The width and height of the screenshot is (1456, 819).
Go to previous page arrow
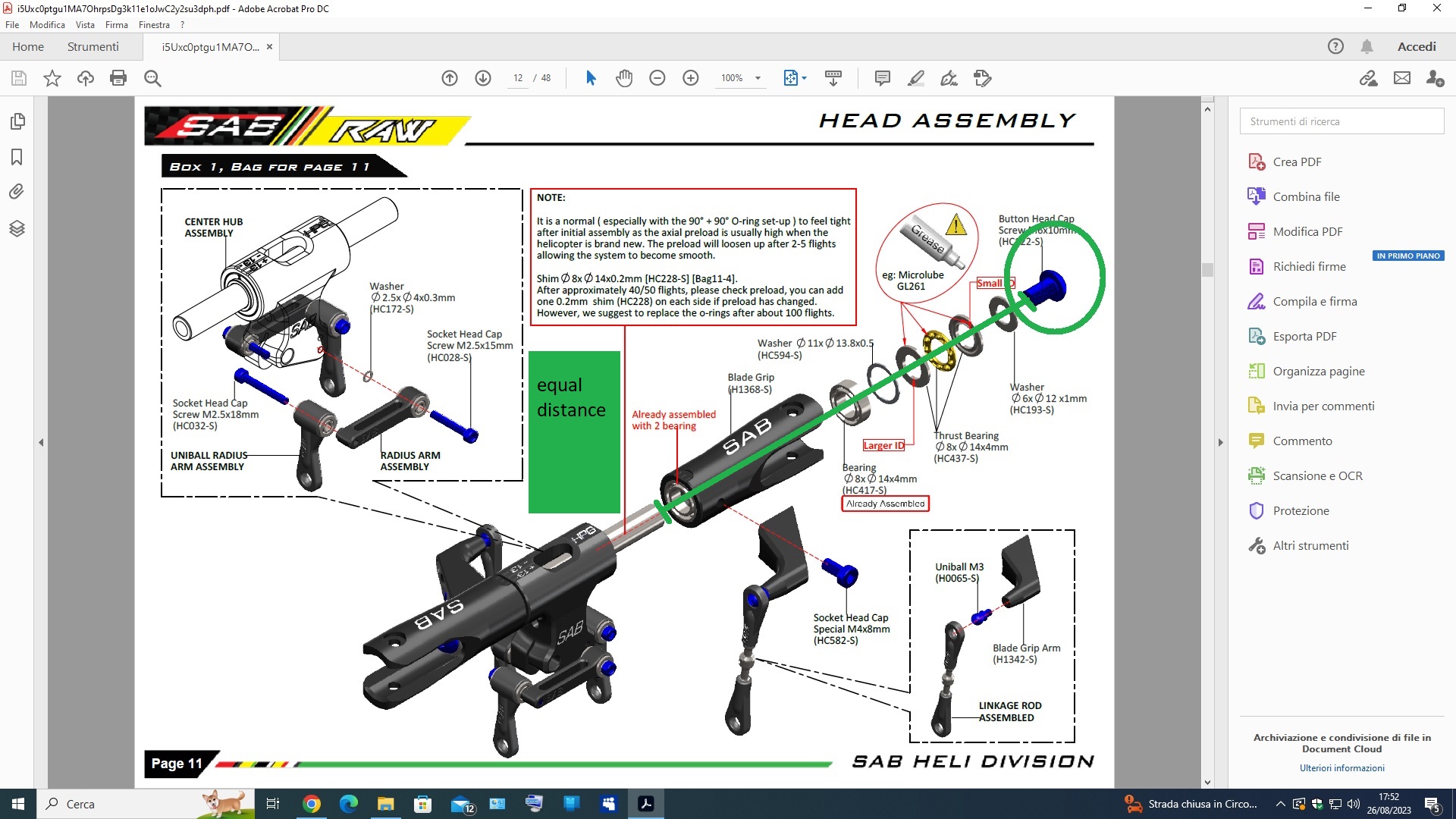(450, 78)
